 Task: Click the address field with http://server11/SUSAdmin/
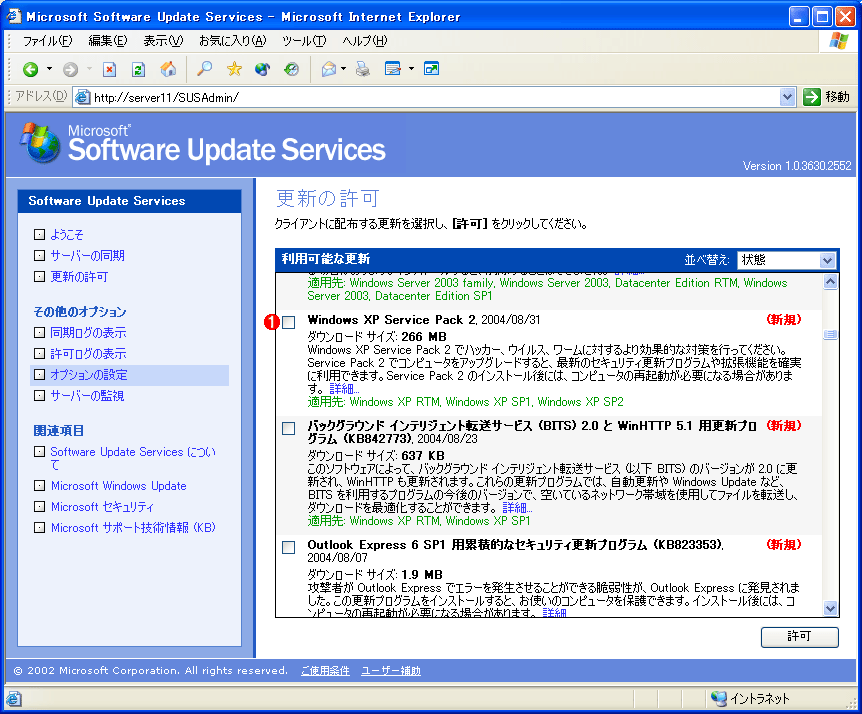434,97
